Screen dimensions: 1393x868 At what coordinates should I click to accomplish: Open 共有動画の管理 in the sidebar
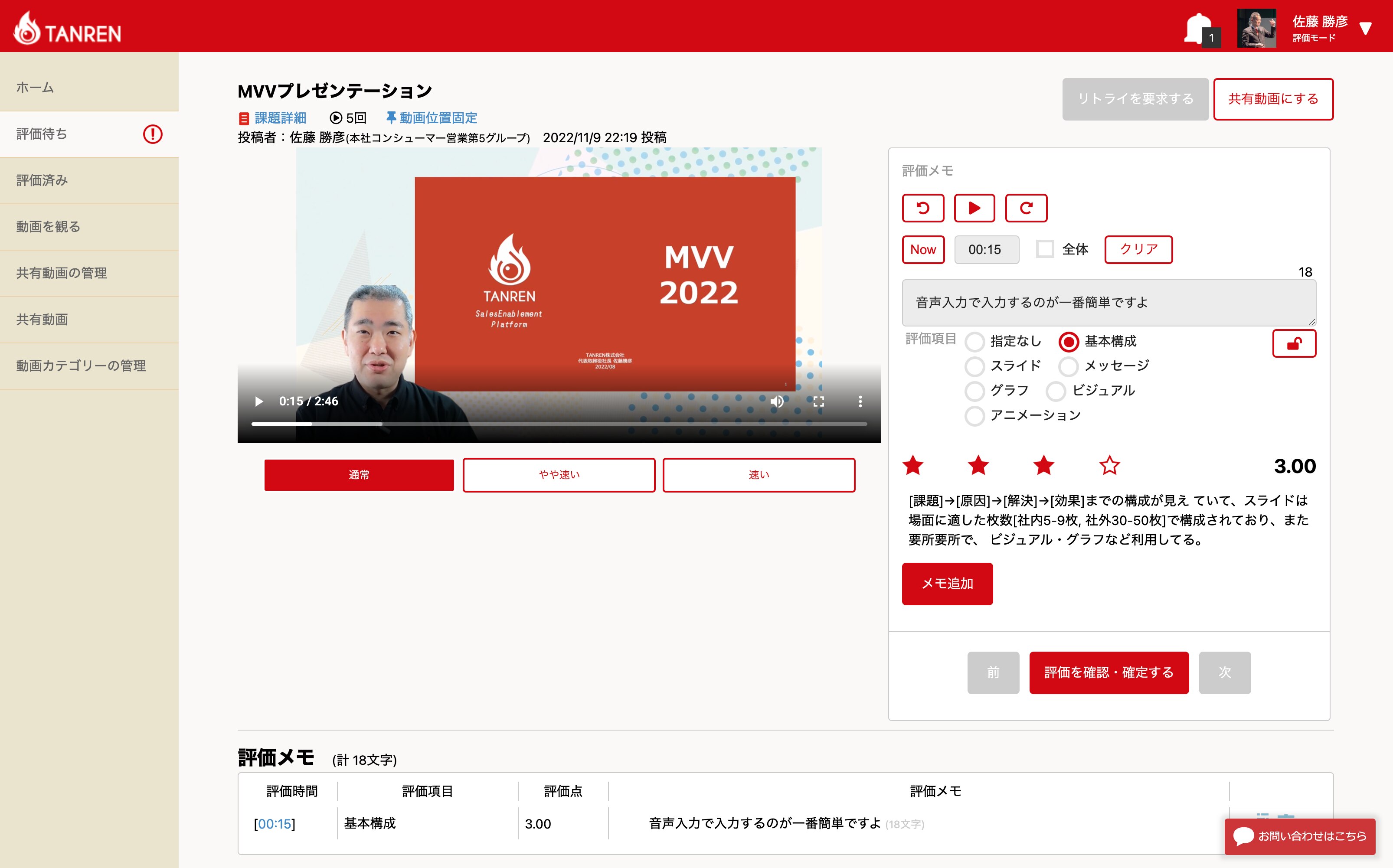(x=89, y=273)
